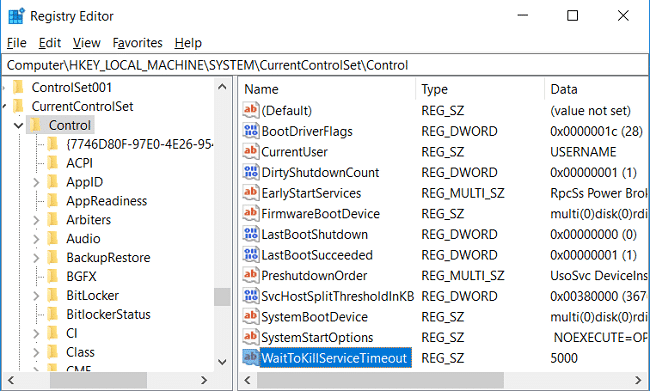Click the BootDriverFlags DWORD value icon
The width and height of the screenshot is (650, 391).
click(x=251, y=131)
